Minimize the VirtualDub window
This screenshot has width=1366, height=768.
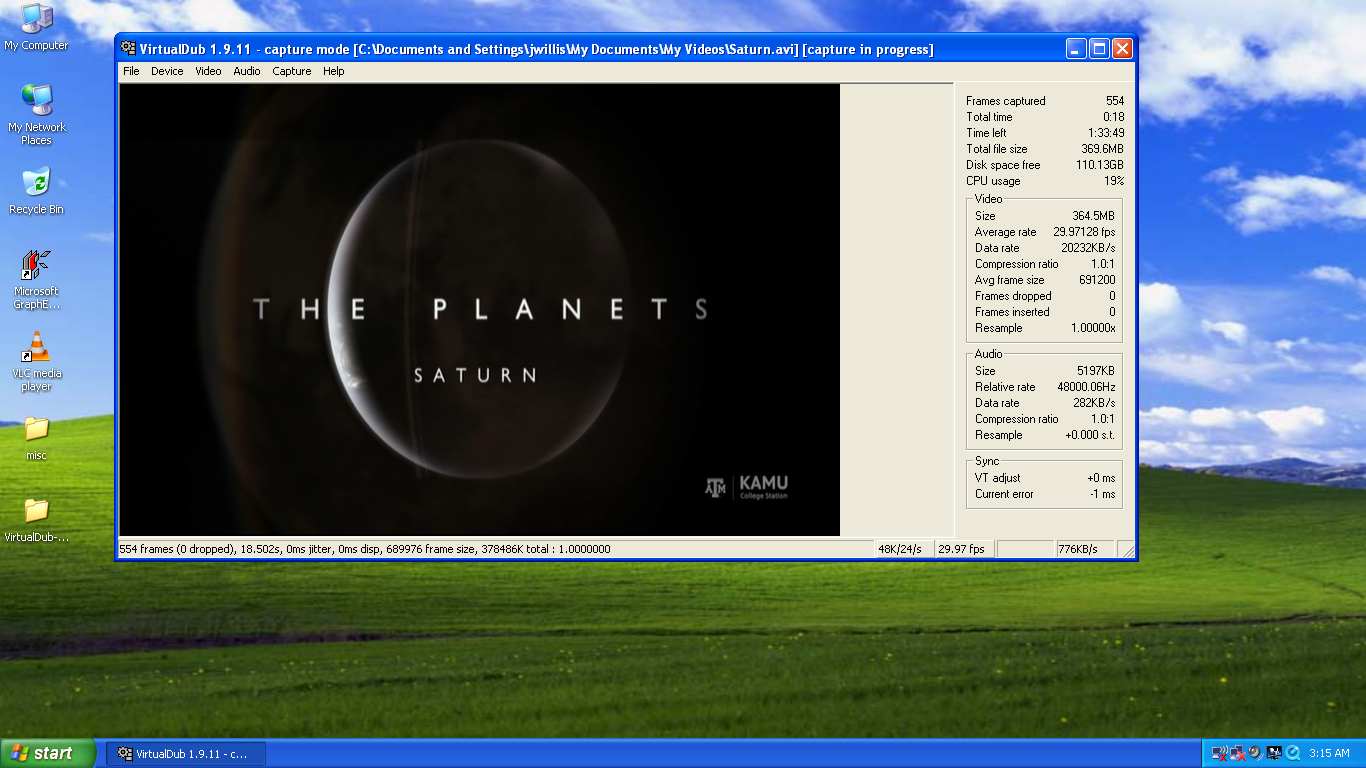(1076, 49)
